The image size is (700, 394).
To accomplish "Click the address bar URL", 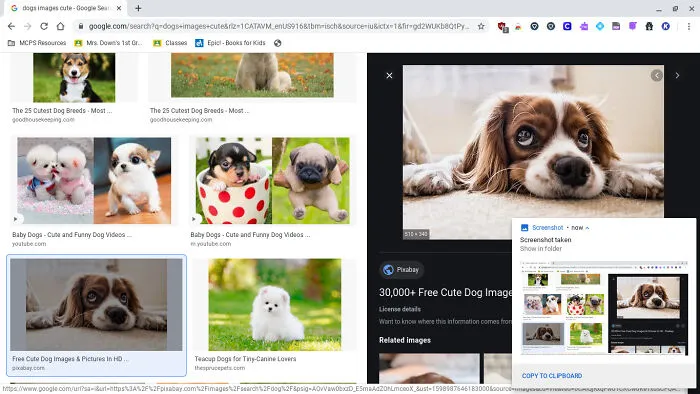I will pyautogui.click(x=279, y=26).
